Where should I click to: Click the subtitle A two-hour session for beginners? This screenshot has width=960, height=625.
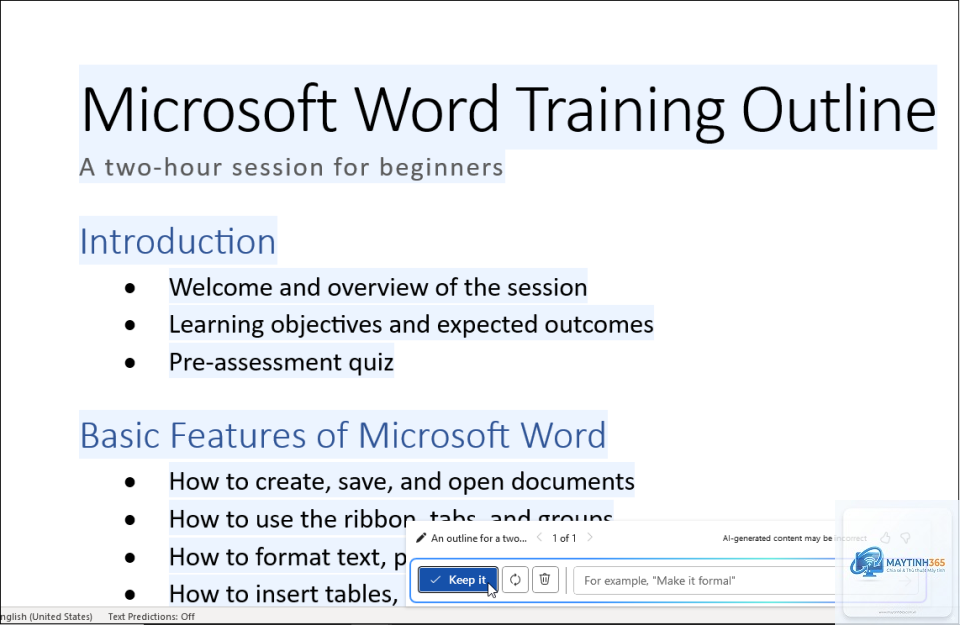[291, 167]
